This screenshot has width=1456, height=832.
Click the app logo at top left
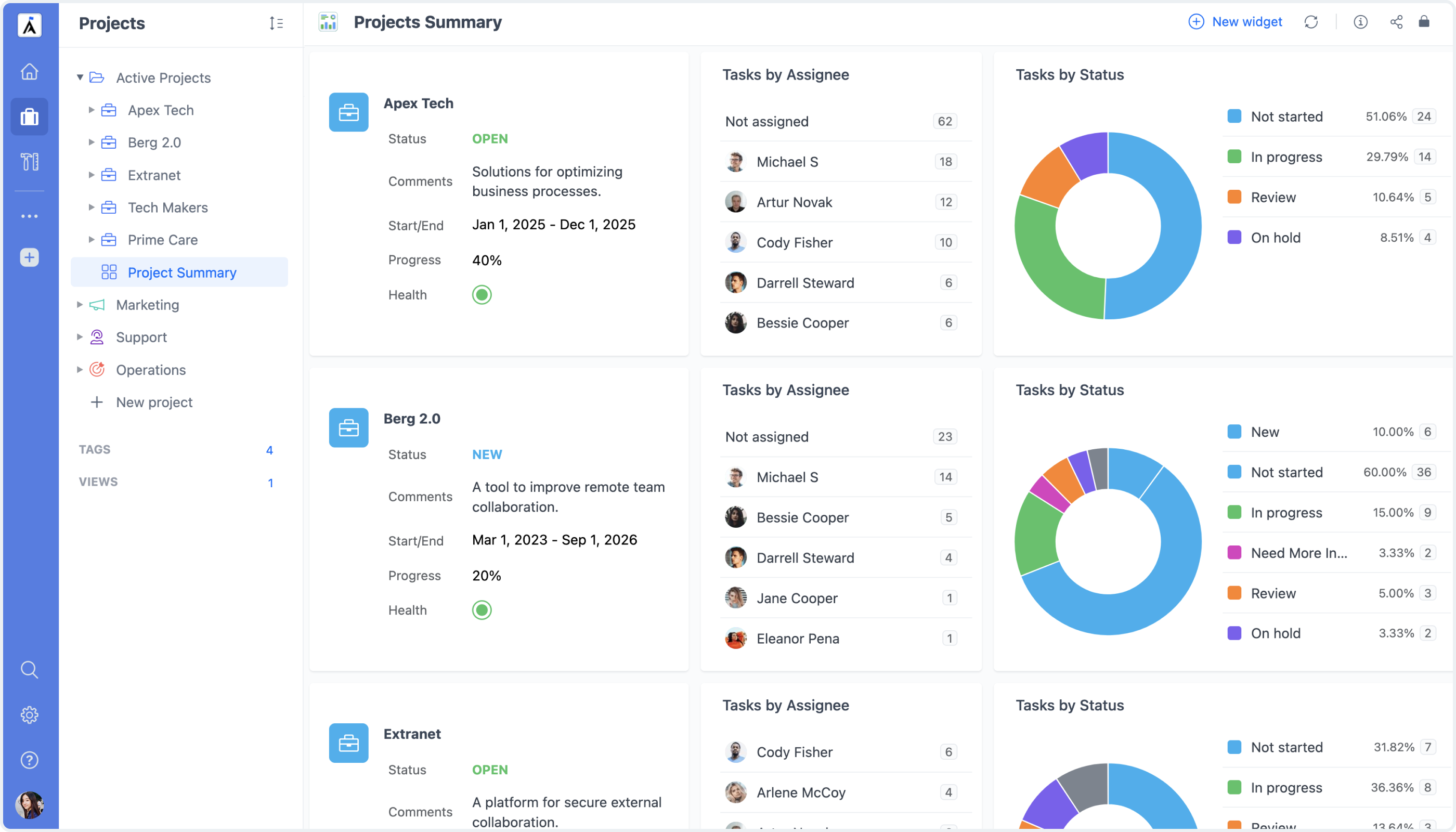coord(29,25)
